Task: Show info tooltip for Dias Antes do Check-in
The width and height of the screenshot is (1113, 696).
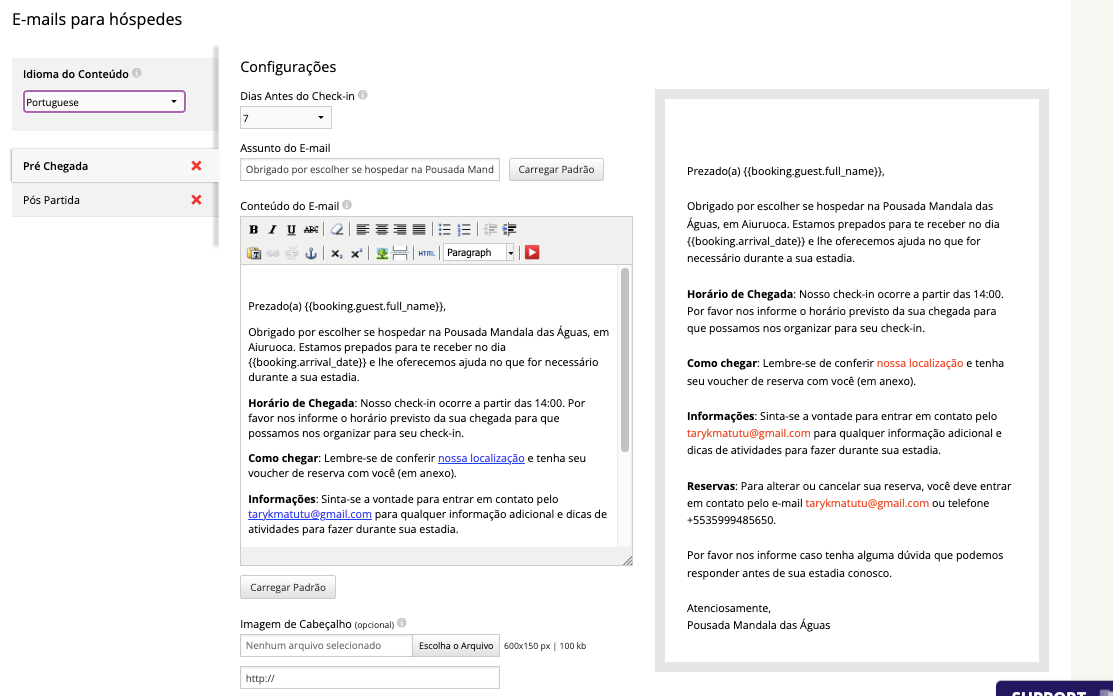Action: tap(363, 95)
